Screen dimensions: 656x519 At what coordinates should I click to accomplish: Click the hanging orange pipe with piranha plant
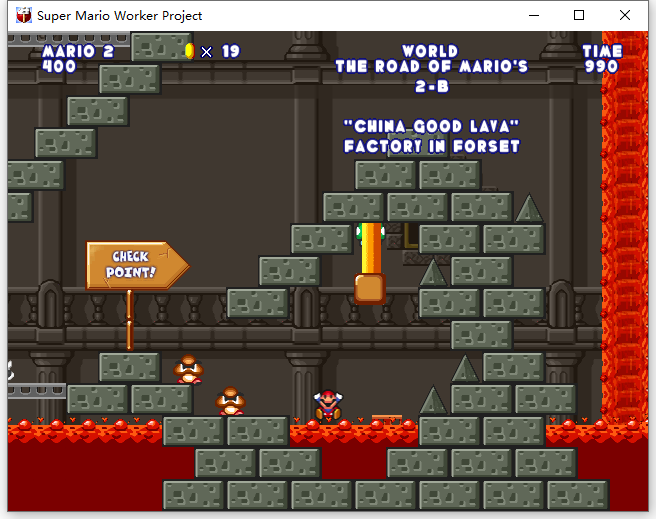[x=370, y=263]
